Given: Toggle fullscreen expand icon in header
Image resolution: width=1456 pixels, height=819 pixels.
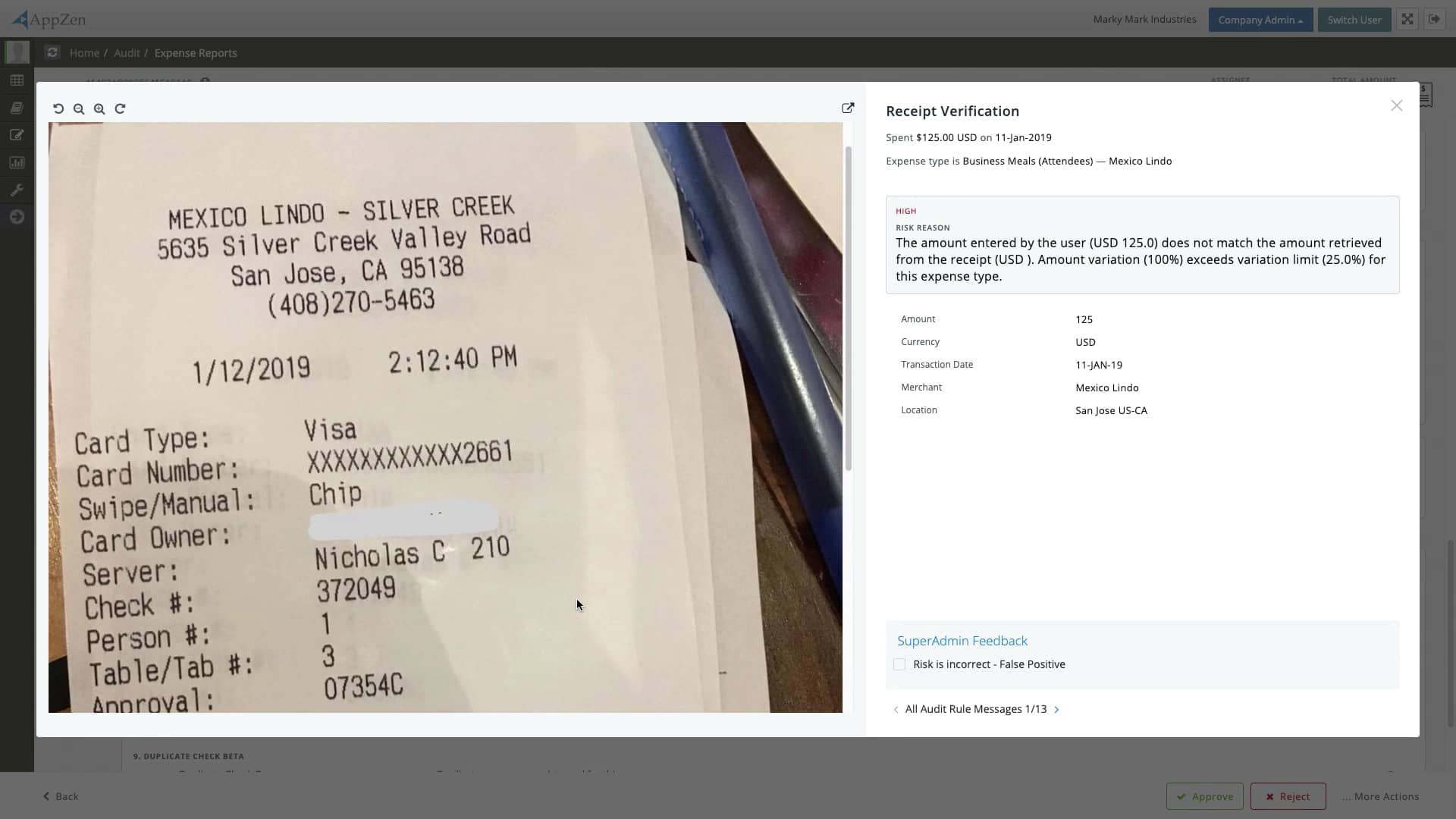Looking at the screenshot, I should [x=1407, y=20].
